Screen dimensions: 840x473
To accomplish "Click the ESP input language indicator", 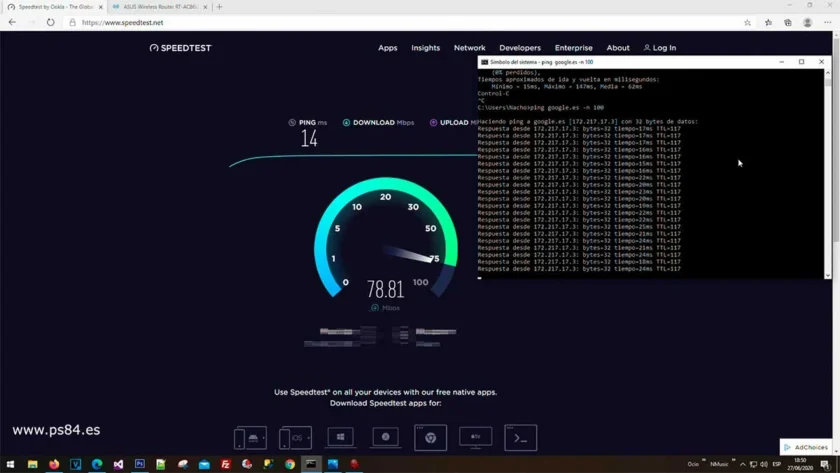I will click(x=777, y=464).
